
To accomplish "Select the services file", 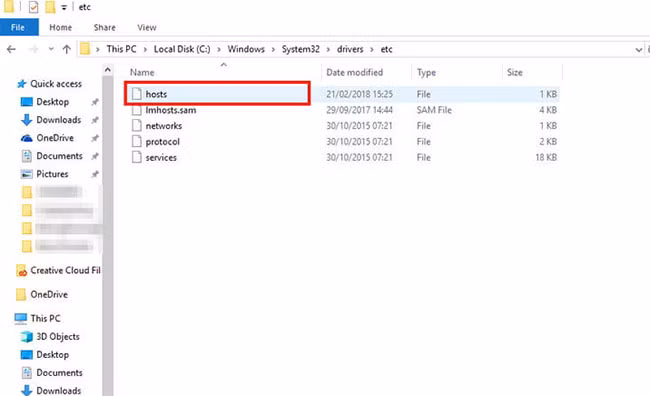I will pos(161,158).
